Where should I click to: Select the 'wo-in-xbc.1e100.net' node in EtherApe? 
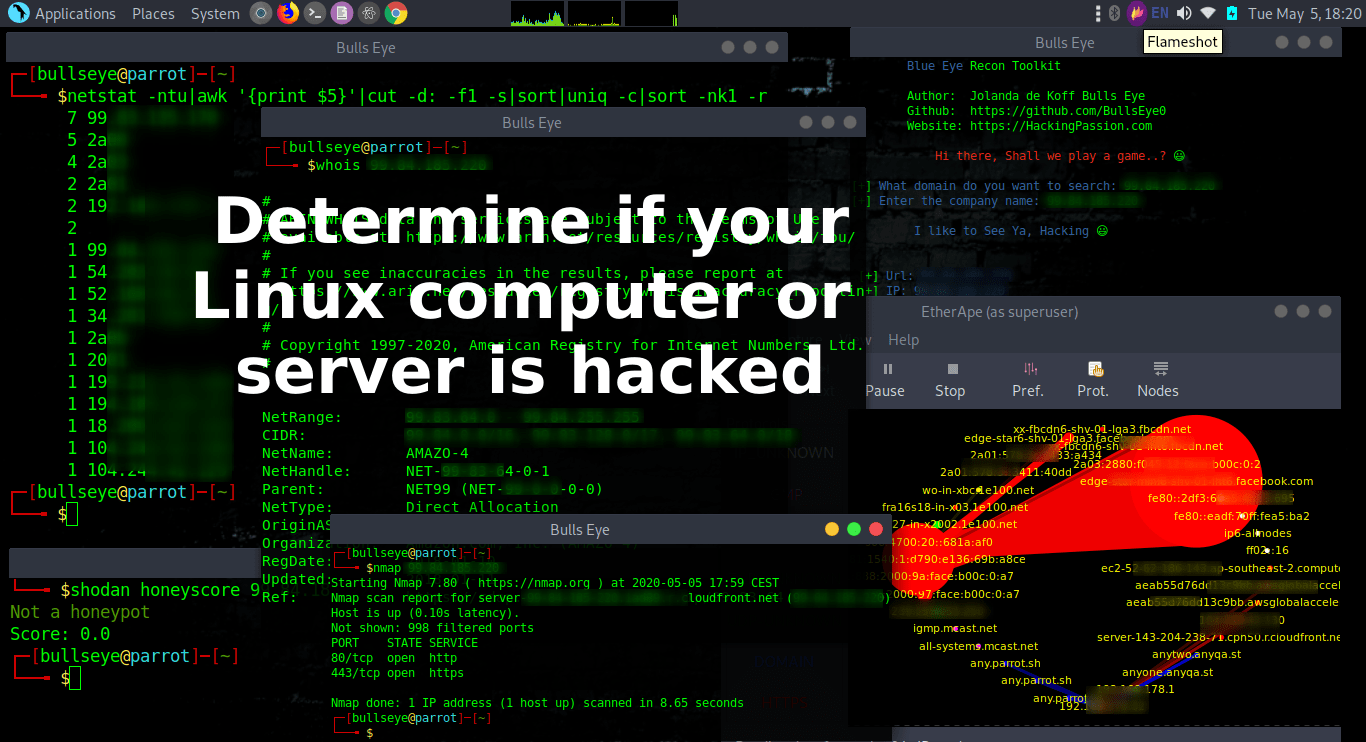(978, 490)
